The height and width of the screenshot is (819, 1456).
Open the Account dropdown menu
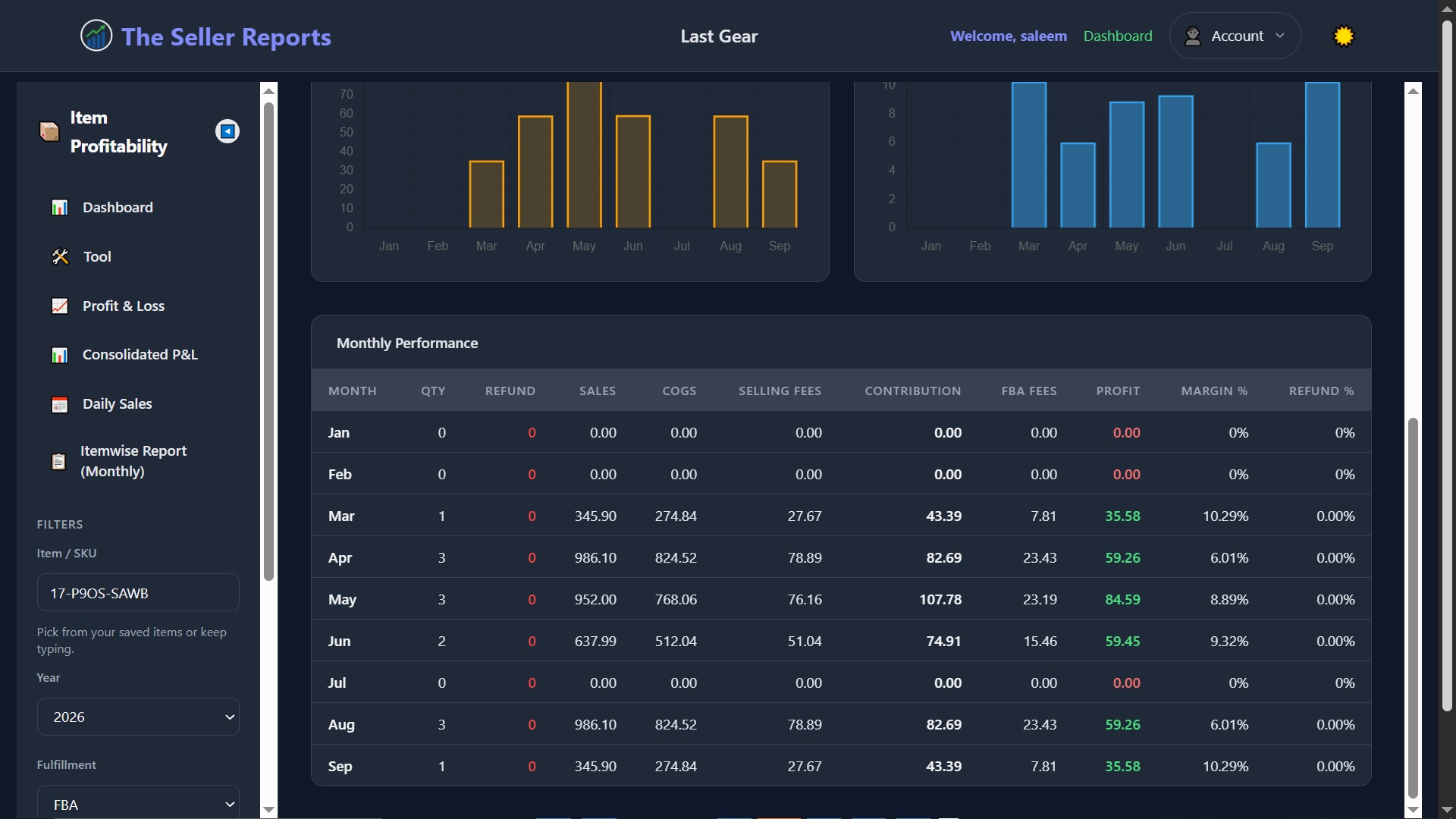coord(1235,36)
